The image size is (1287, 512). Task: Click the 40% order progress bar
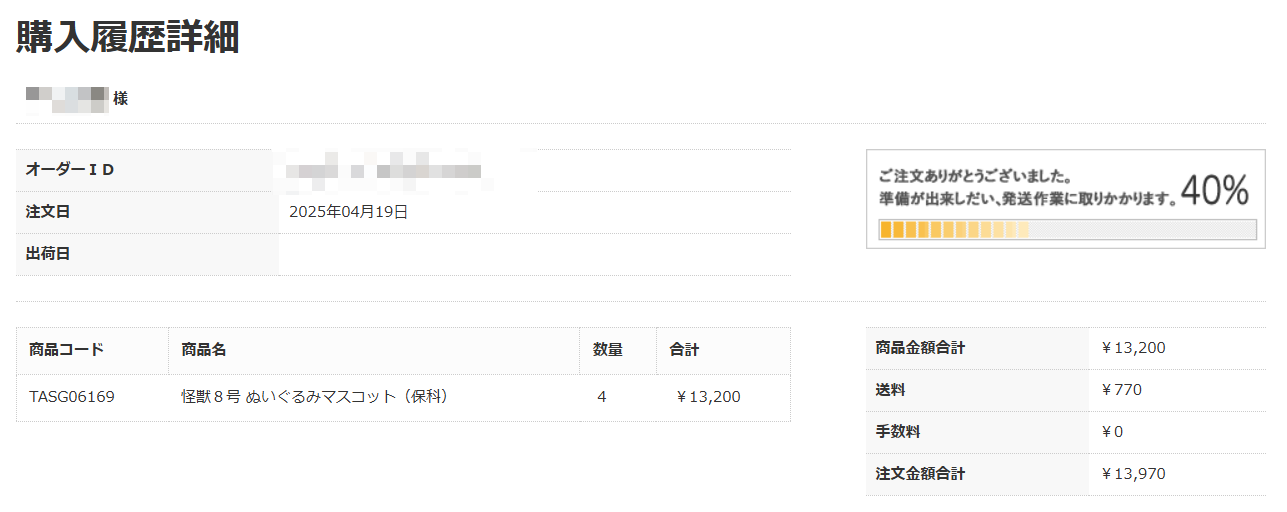point(1067,230)
